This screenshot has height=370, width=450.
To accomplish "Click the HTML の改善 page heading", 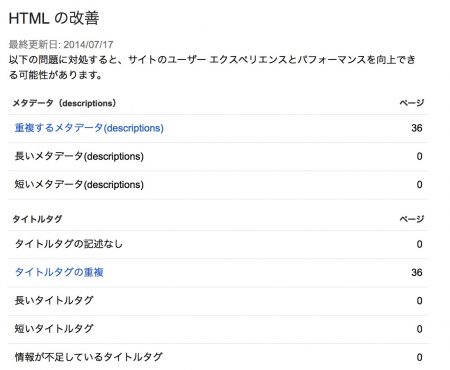I will click(54, 18).
